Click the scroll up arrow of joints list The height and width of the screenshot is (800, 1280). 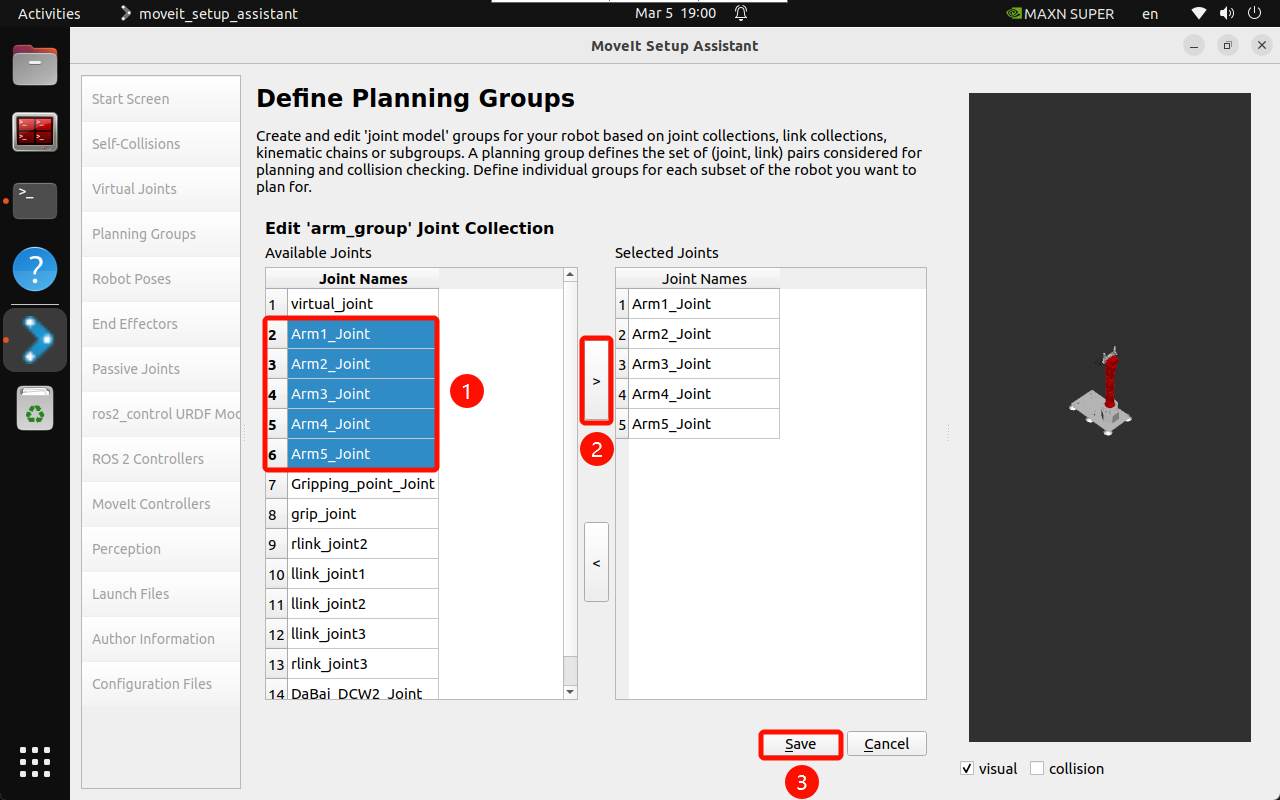[x=570, y=275]
